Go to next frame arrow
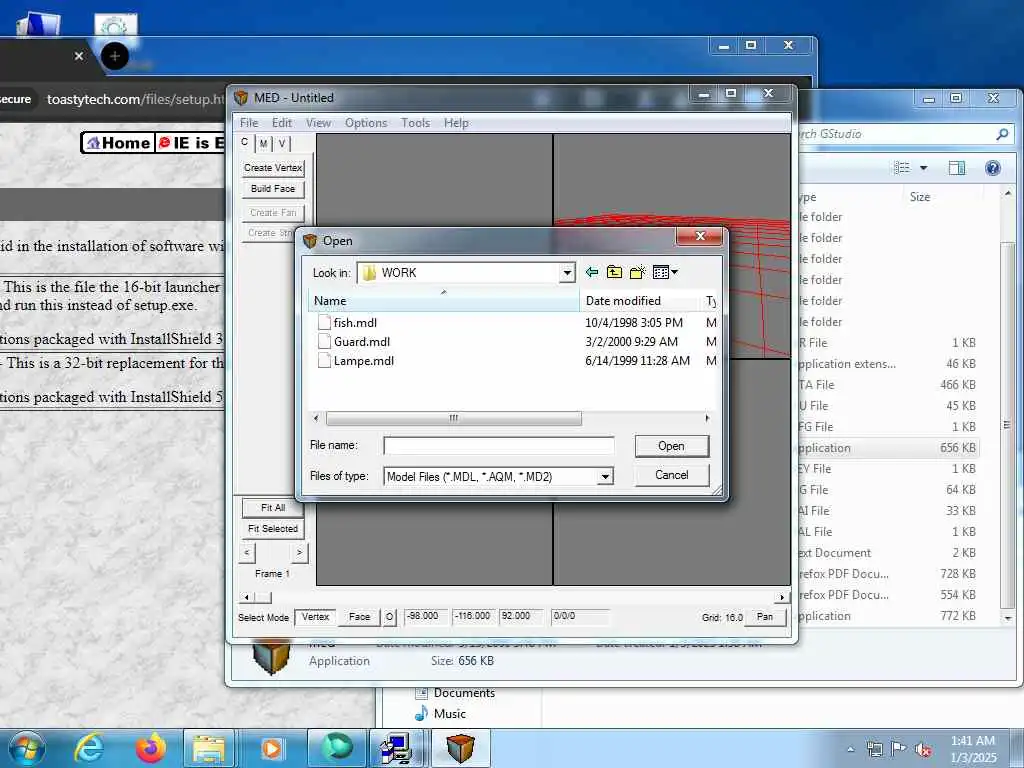The width and height of the screenshot is (1024, 768). 299,552
